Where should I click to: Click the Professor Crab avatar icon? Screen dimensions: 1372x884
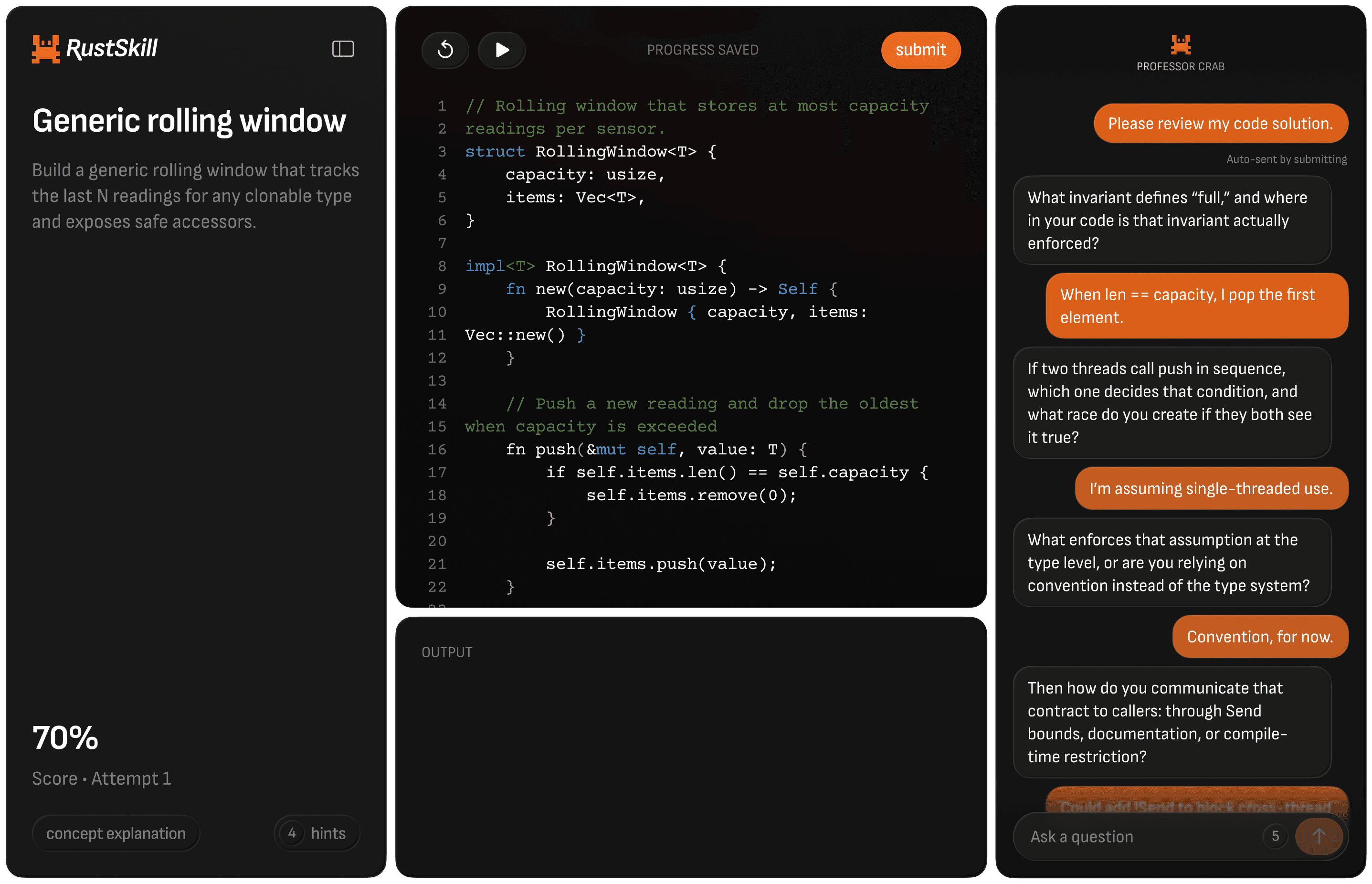click(x=1180, y=45)
